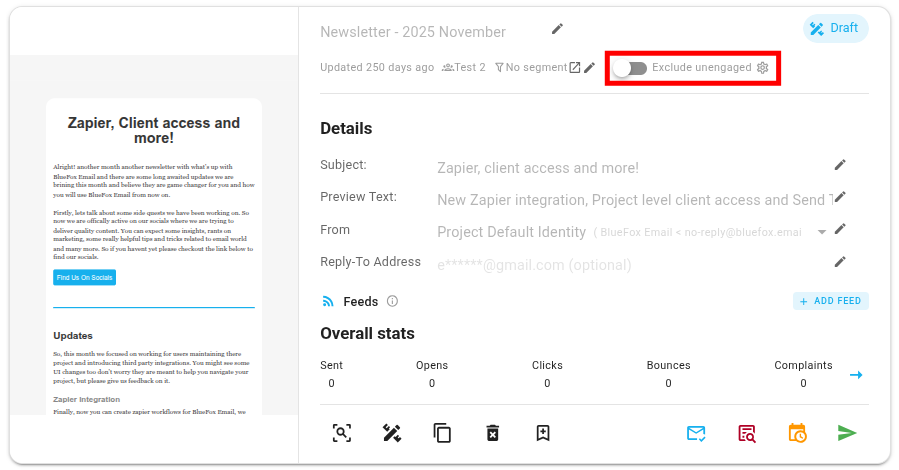The width and height of the screenshot is (899, 470).
Task: Click Find Us On Socials button in preview
Action: click(x=84, y=277)
